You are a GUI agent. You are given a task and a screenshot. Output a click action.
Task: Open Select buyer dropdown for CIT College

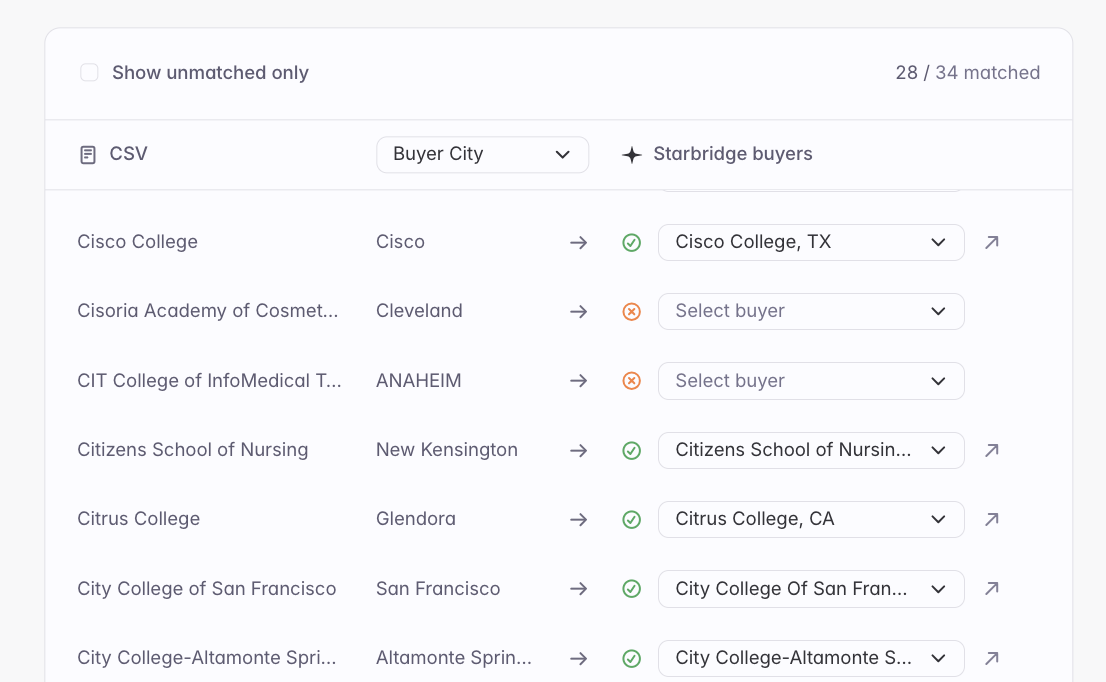pos(811,381)
